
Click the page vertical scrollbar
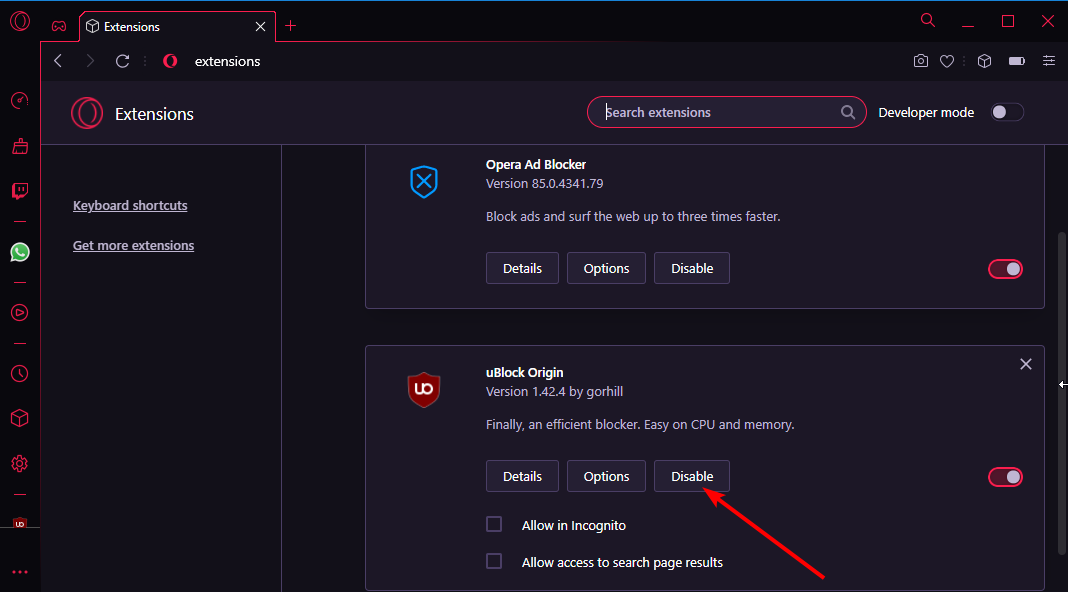coord(1062,393)
